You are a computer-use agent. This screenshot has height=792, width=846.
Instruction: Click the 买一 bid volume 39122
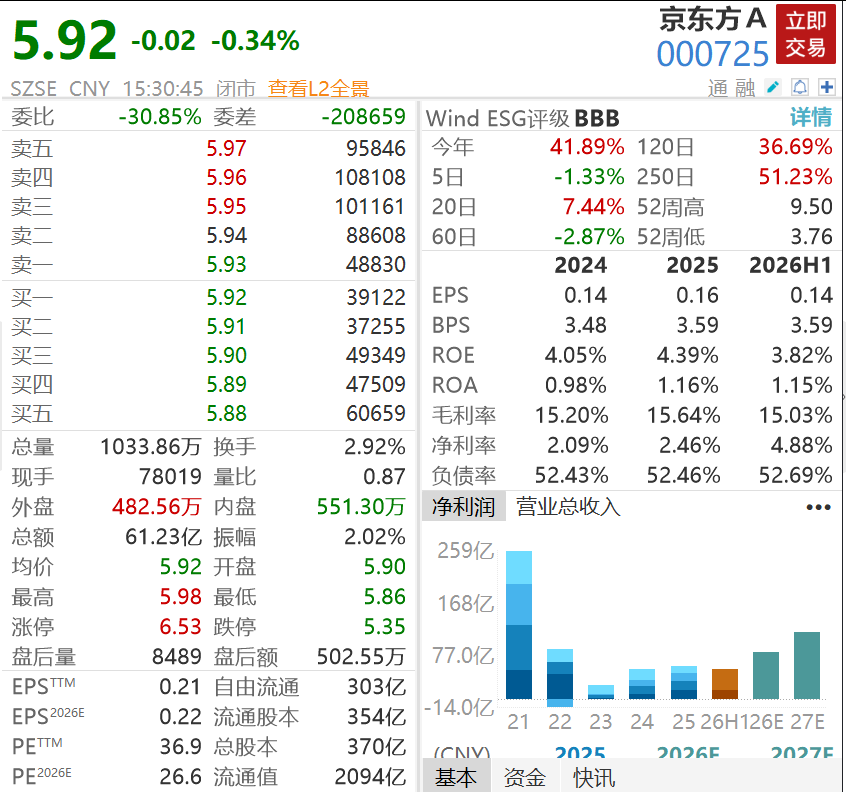pyautogui.click(x=376, y=297)
